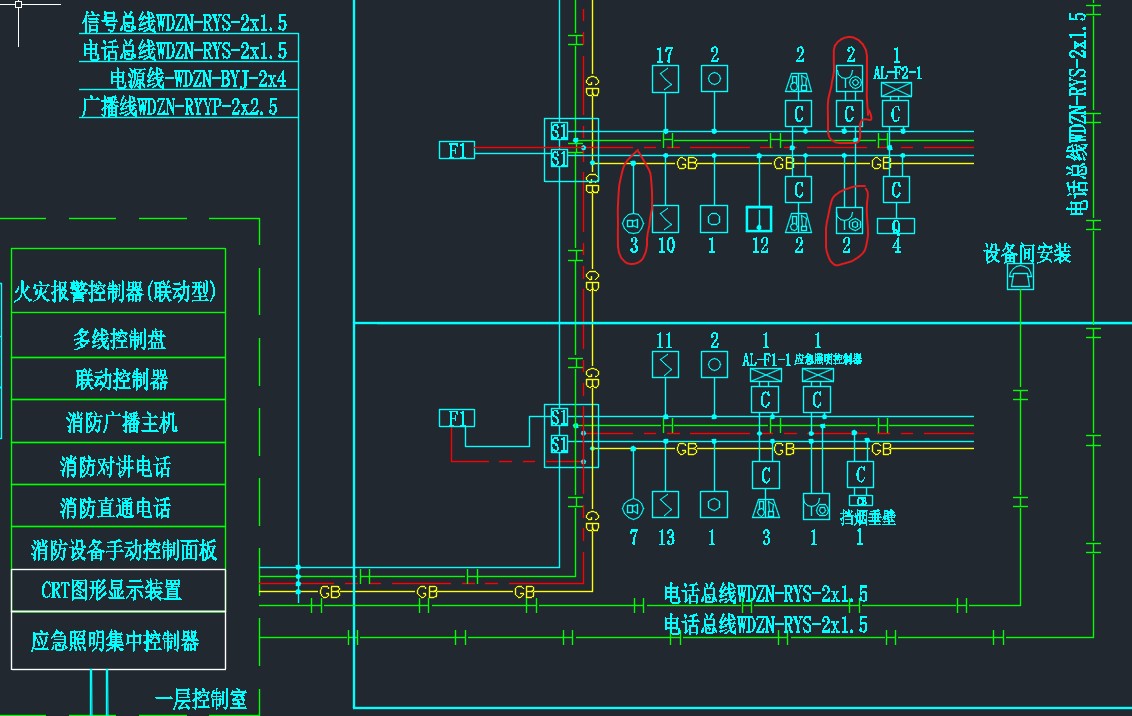Pick the round speaker symbol with count 7
Viewport: 1132px width, 716px height.
coord(632,509)
